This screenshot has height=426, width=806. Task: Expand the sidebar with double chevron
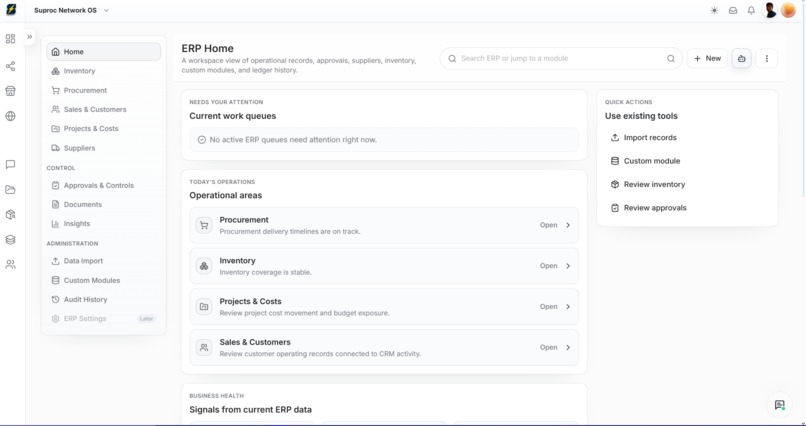[30, 37]
